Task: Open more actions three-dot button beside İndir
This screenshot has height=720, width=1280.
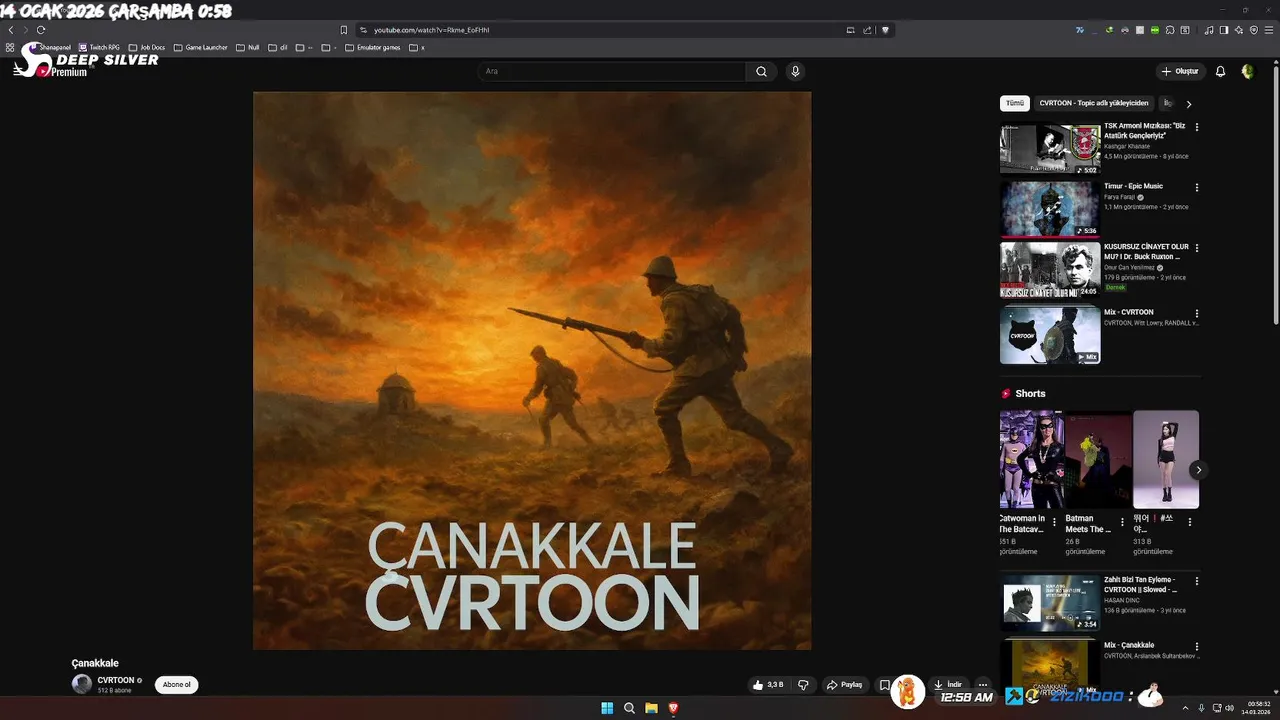Action: click(x=983, y=685)
